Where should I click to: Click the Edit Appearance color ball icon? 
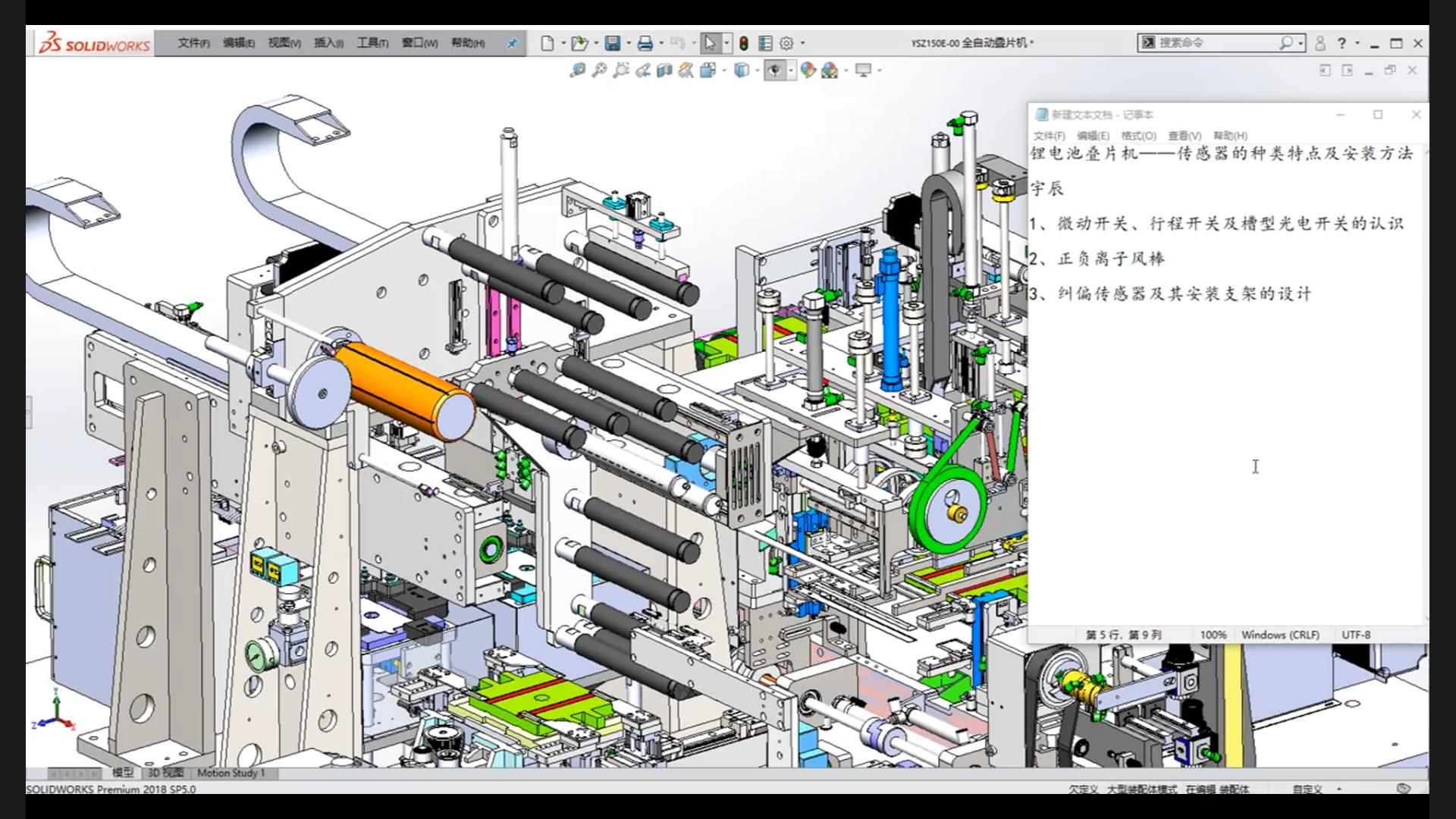pyautogui.click(x=808, y=71)
